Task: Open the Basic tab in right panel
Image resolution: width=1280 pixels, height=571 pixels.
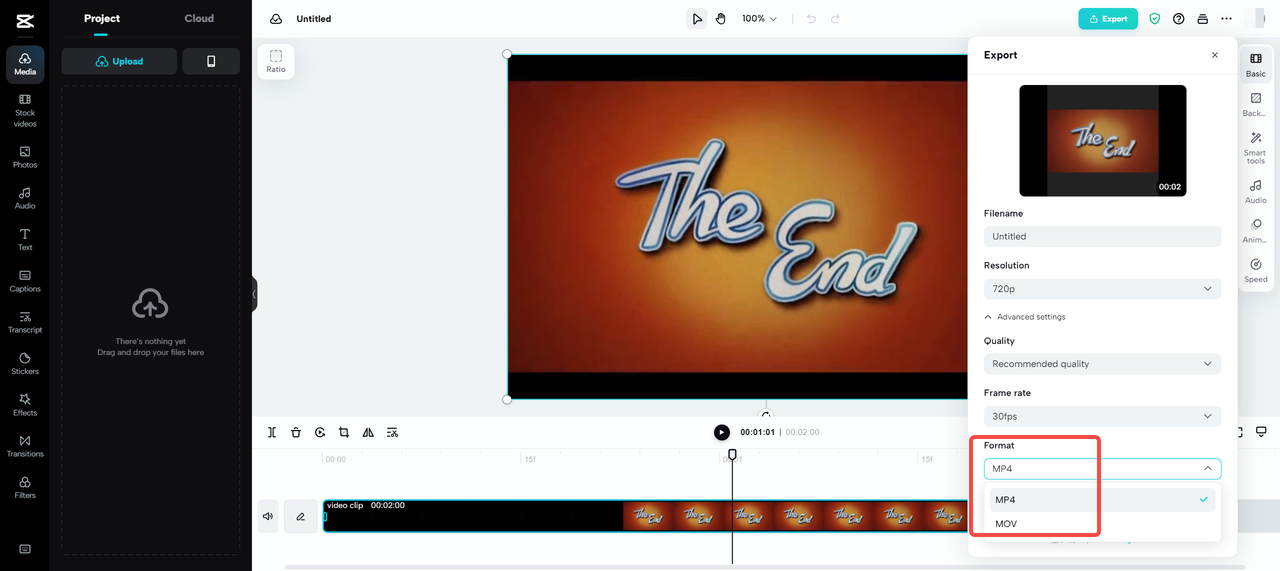Action: (1255, 65)
